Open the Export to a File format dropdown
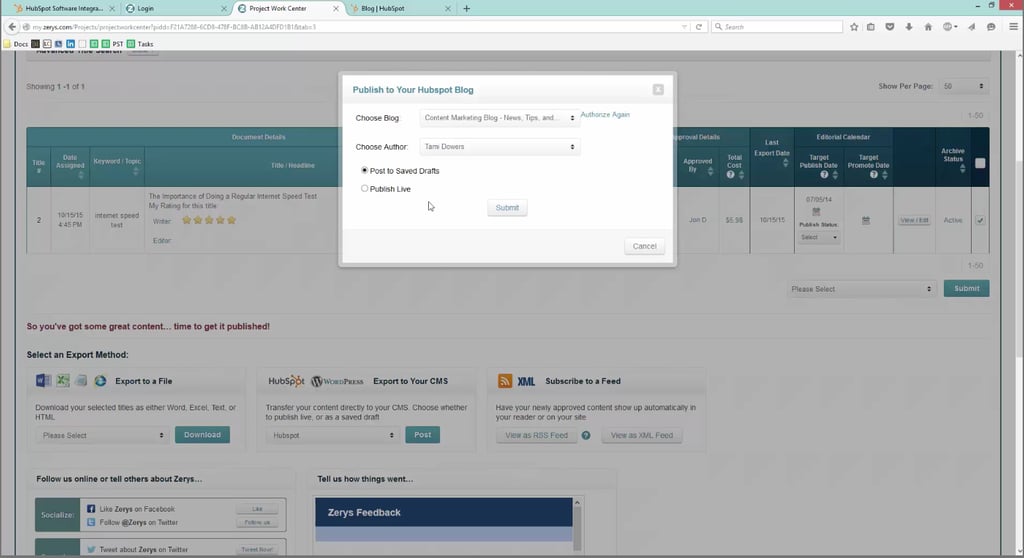This screenshot has width=1024, height=558. point(103,435)
